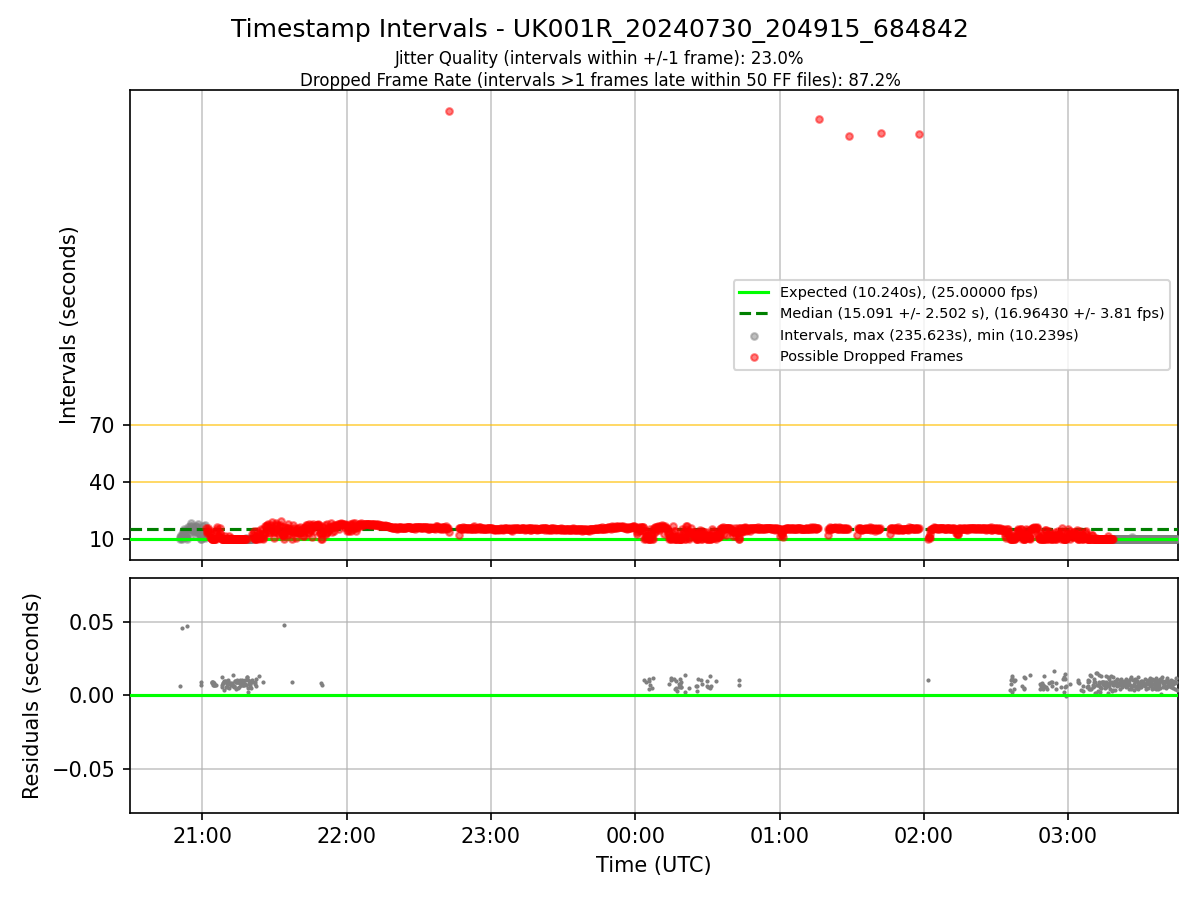Click the red outlier point between 22:00 and 23:00
Viewport: 1200px width, 900px height.
click(449, 111)
